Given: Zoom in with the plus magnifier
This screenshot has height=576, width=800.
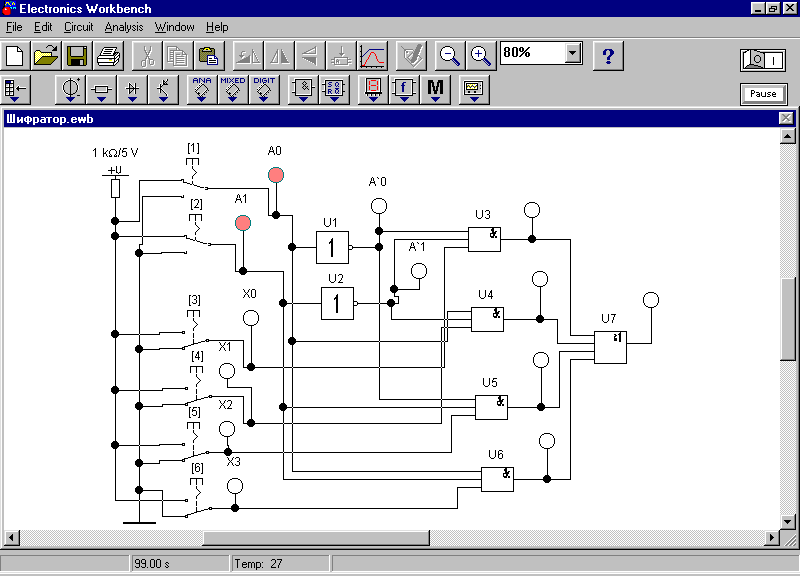Looking at the screenshot, I should point(481,56).
